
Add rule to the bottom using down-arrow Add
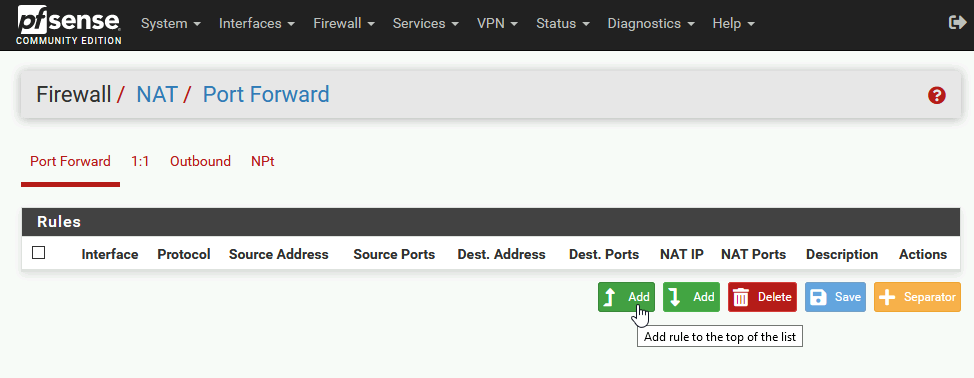691,297
